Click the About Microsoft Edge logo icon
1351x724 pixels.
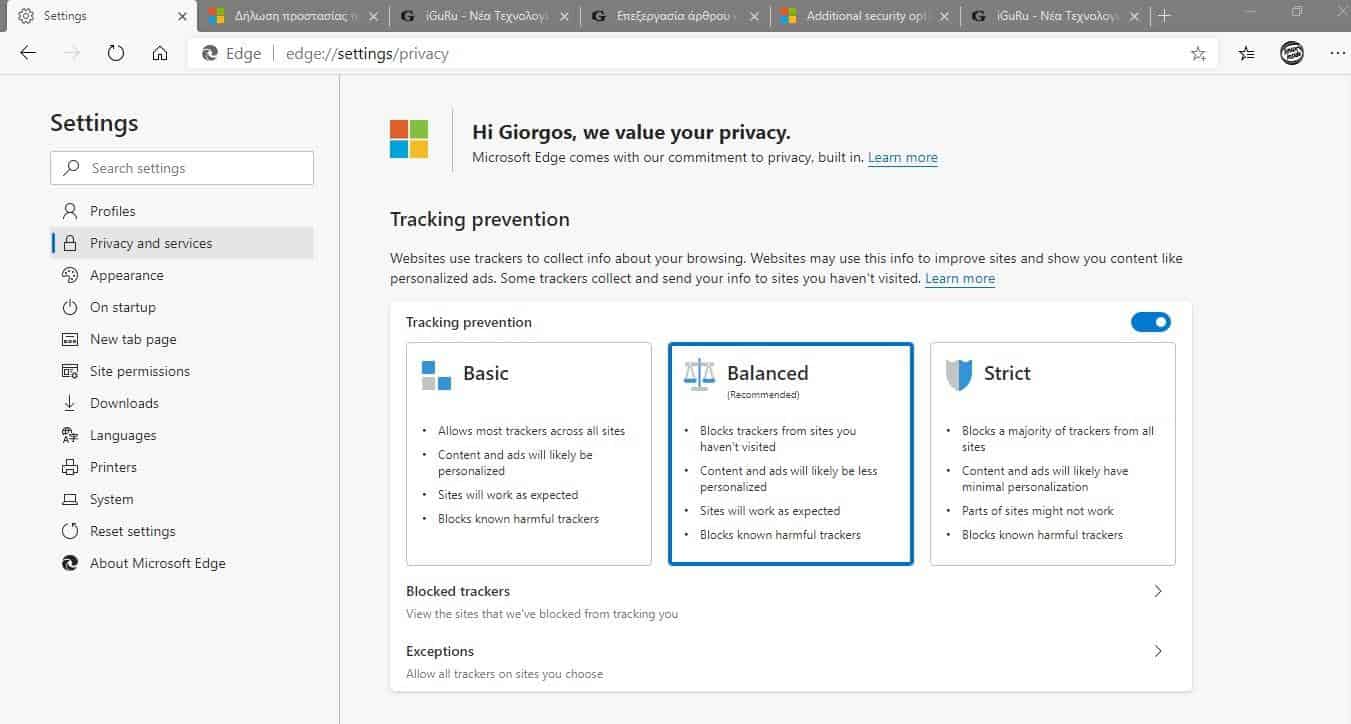(x=70, y=563)
